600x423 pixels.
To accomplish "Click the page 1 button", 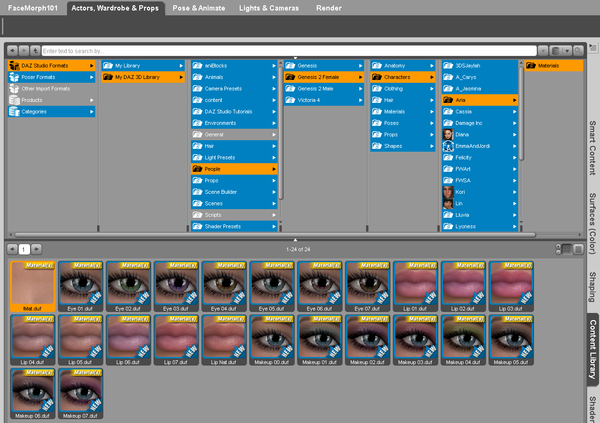I will pos(24,249).
